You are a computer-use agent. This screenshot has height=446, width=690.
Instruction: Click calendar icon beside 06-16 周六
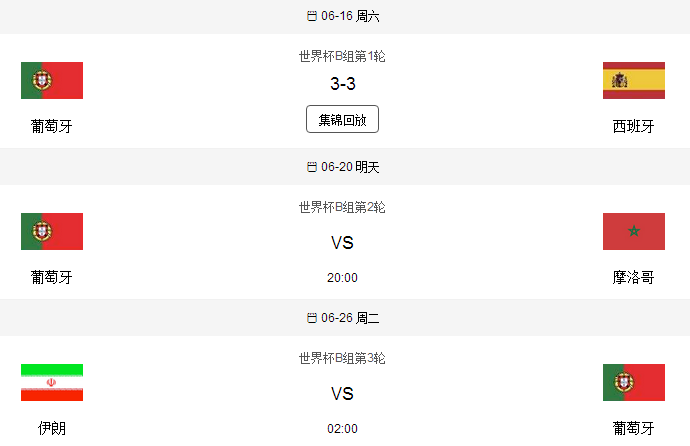312,16
